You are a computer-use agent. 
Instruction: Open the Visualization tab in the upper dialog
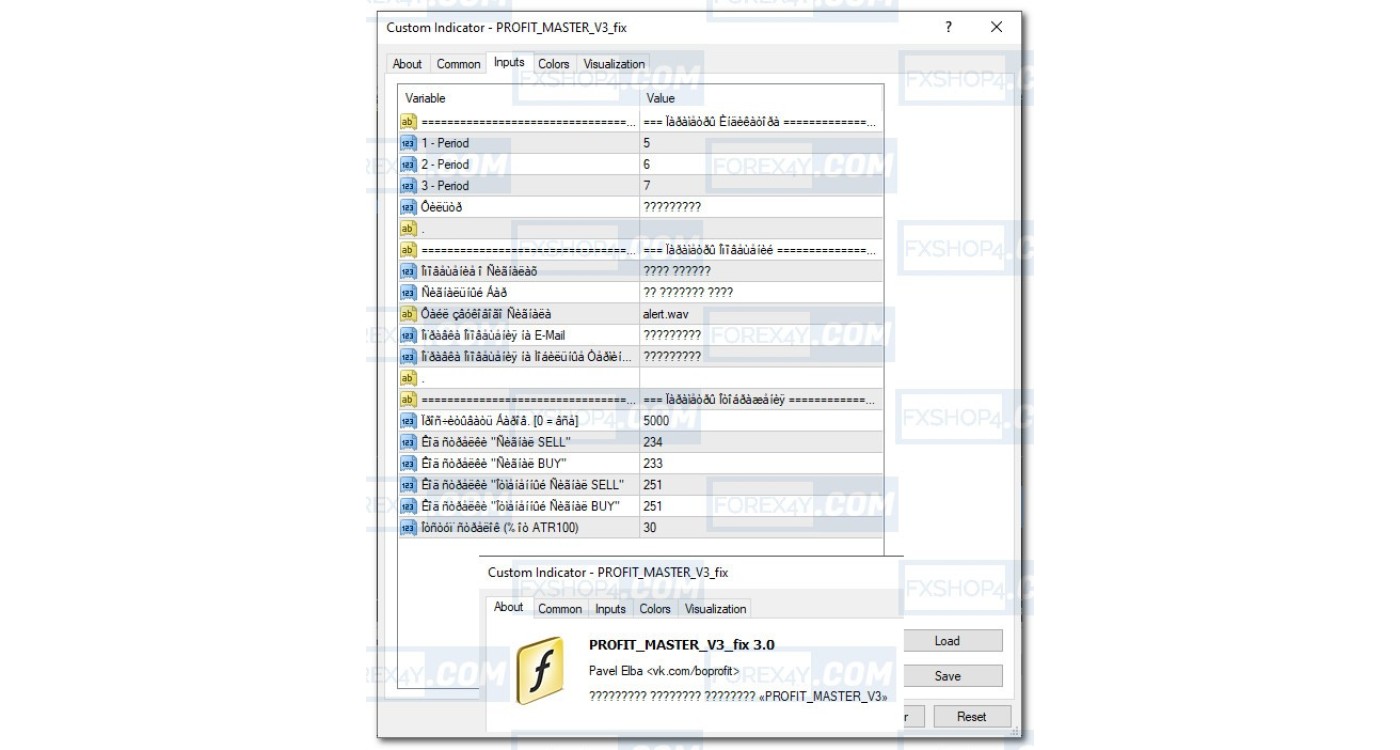click(614, 64)
